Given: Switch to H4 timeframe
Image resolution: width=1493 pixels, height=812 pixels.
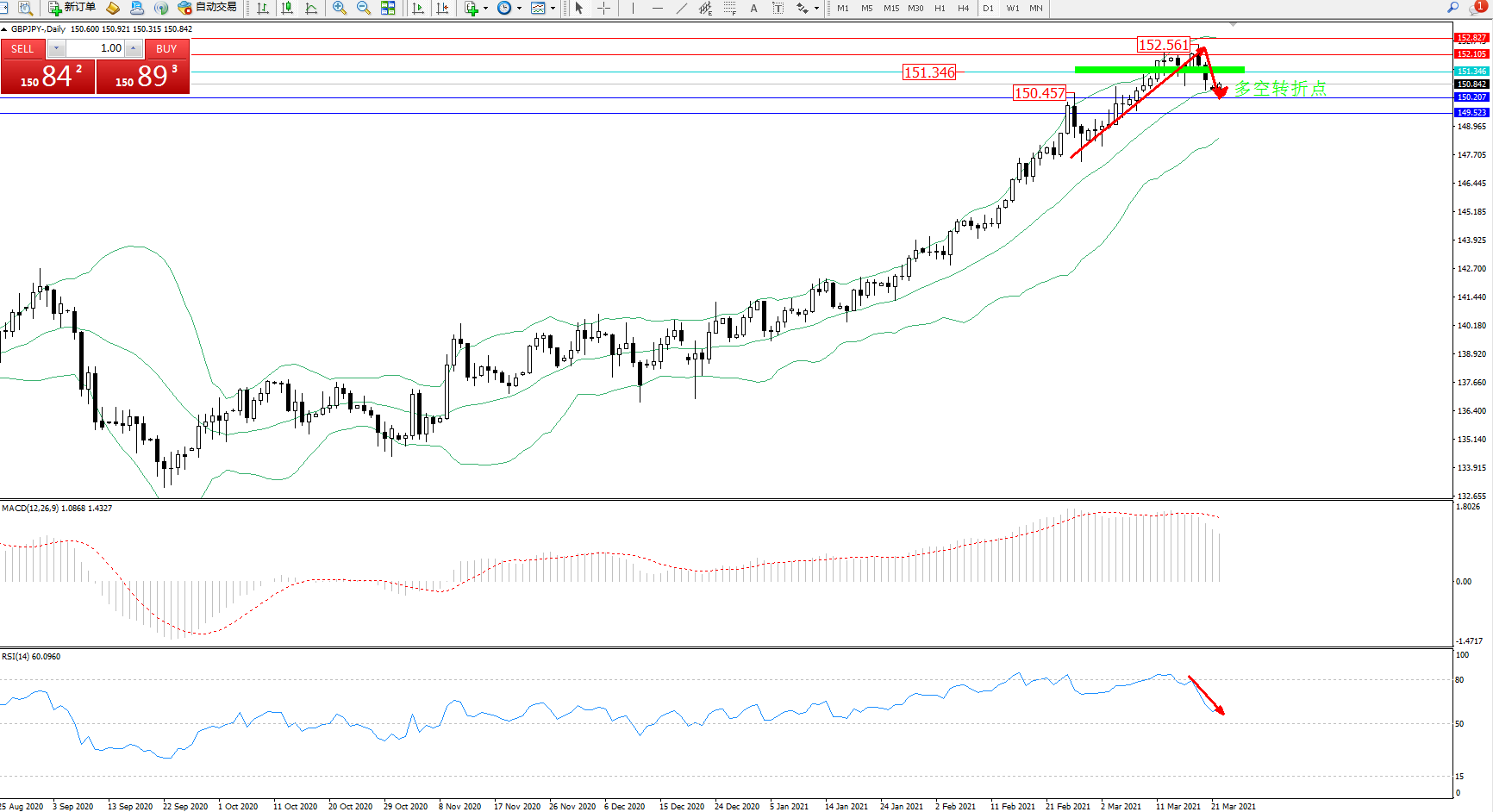Looking at the screenshot, I should tap(963, 8).
